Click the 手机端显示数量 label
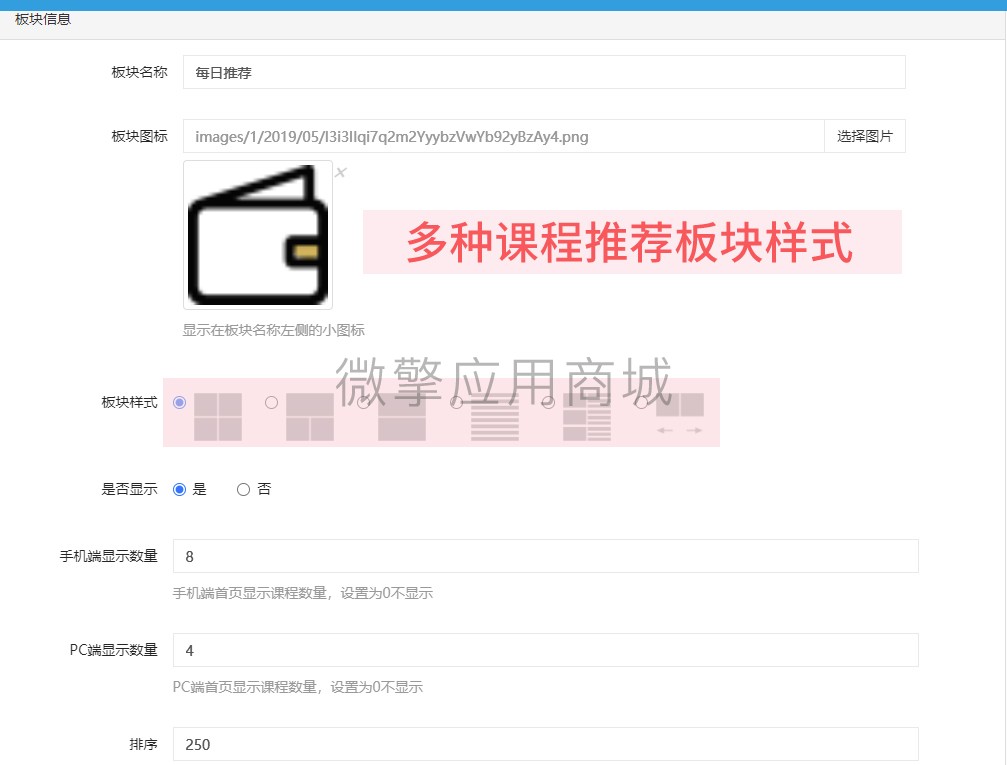1007x765 pixels. (109, 556)
